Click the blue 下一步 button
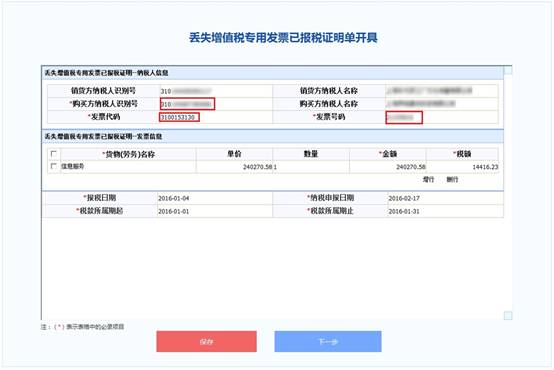Screen dimensions: 554x370 (x=328, y=341)
